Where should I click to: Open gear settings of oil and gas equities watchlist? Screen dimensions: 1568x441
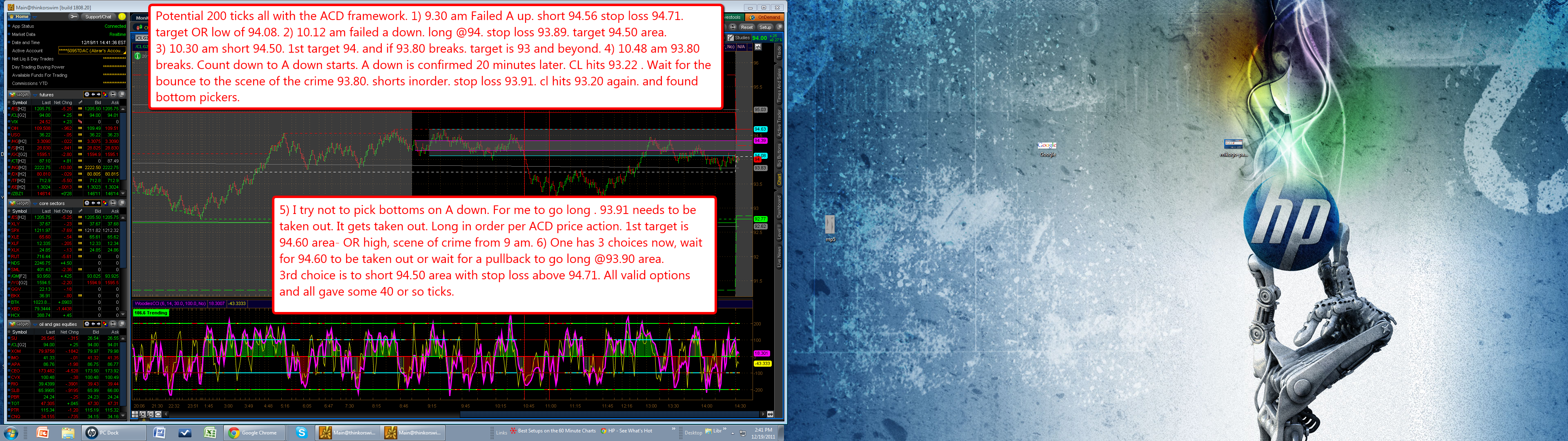[x=87, y=324]
